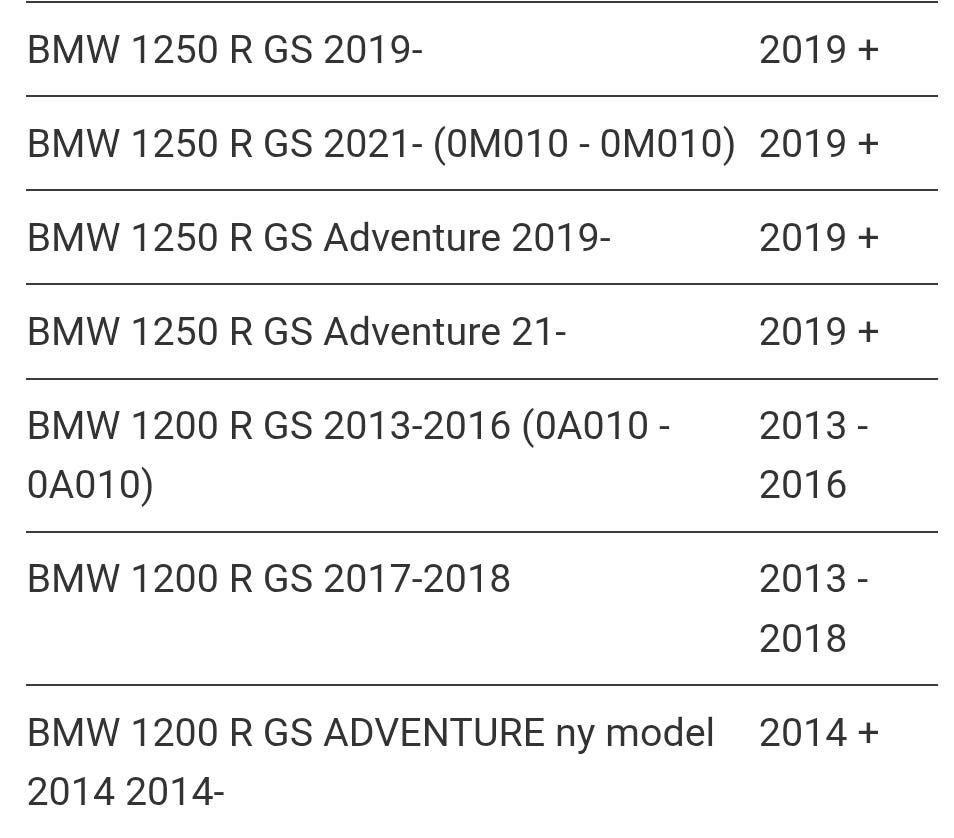Select BMW 1250 R GS Adventure 2019- entry
The height and width of the screenshot is (838, 954).
tap(319, 237)
